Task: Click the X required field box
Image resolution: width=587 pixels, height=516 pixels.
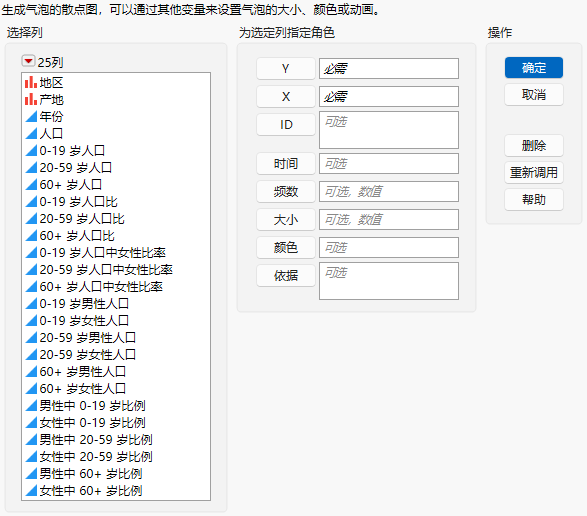Action: [389, 97]
